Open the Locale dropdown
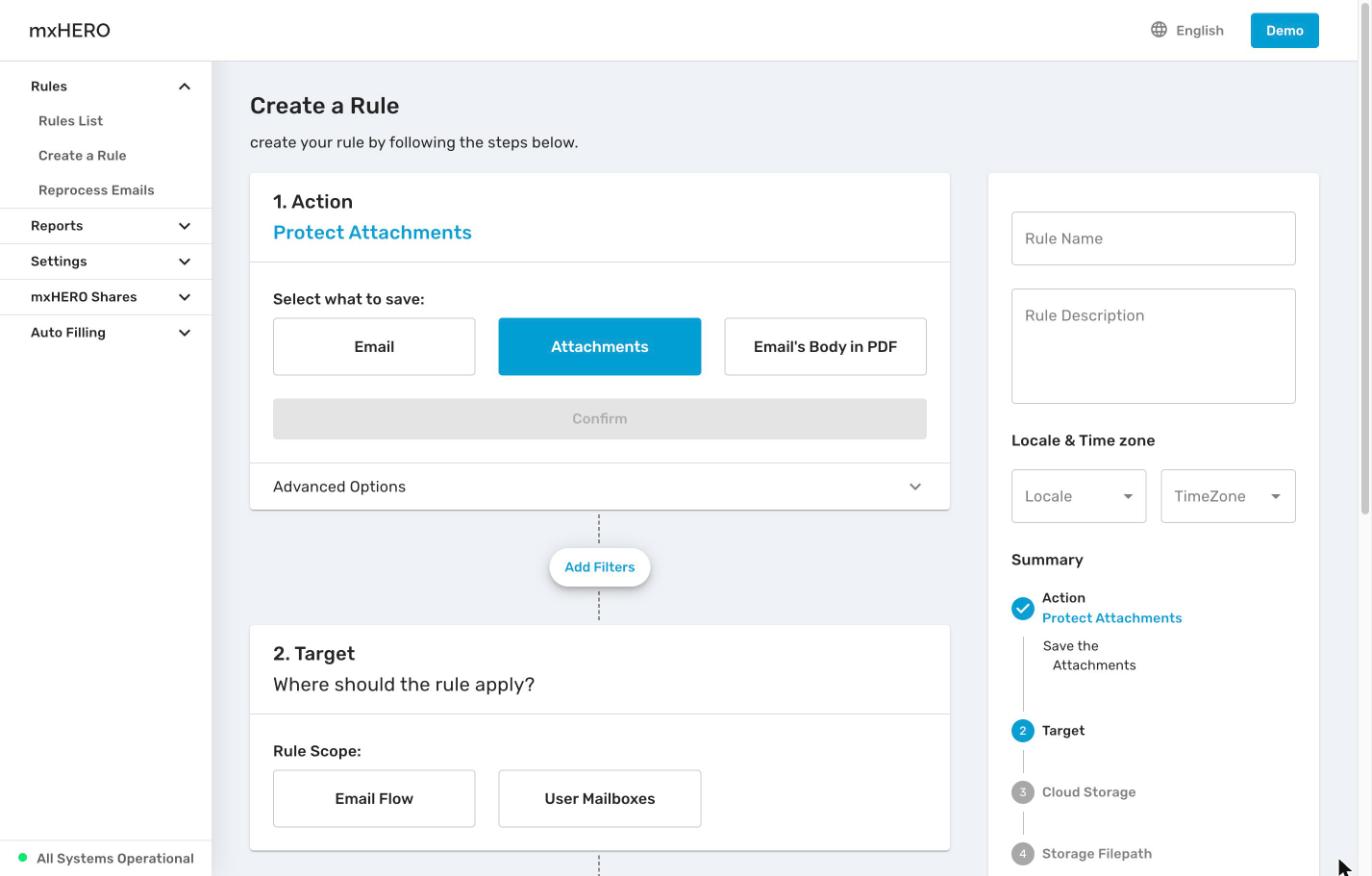The image size is (1372, 876). click(1079, 496)
